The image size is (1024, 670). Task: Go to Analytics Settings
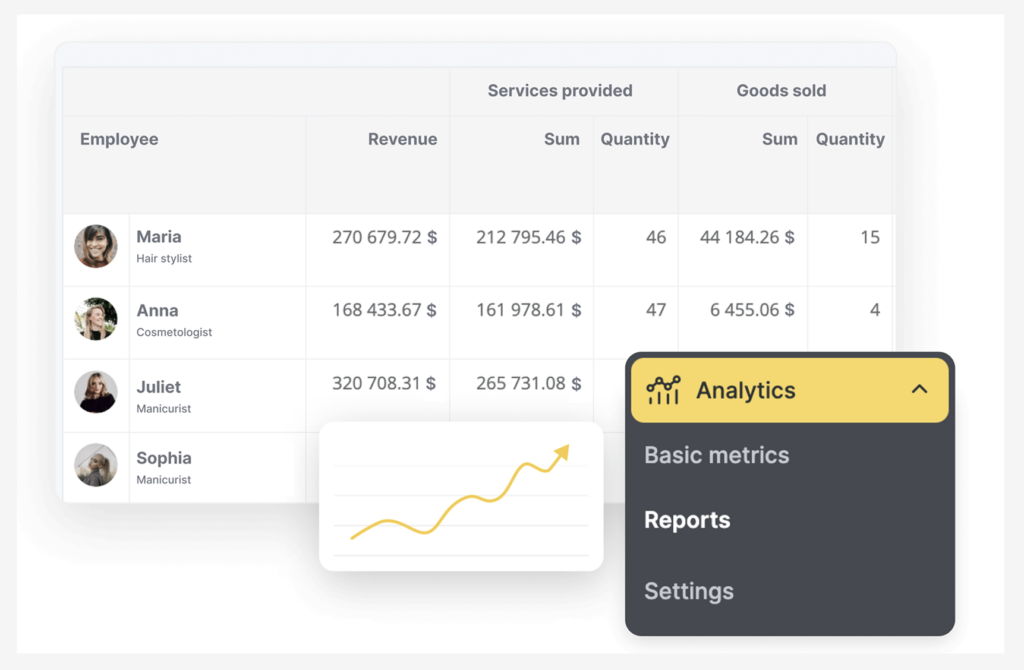click(x=688, y=591)
